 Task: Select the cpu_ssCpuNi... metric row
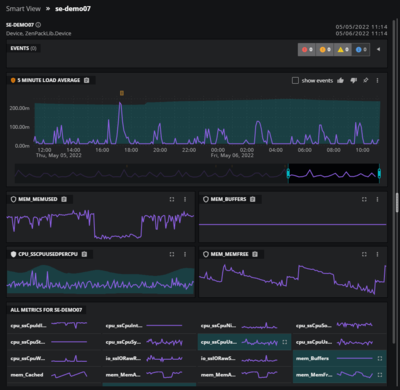(x=244, y=325)
